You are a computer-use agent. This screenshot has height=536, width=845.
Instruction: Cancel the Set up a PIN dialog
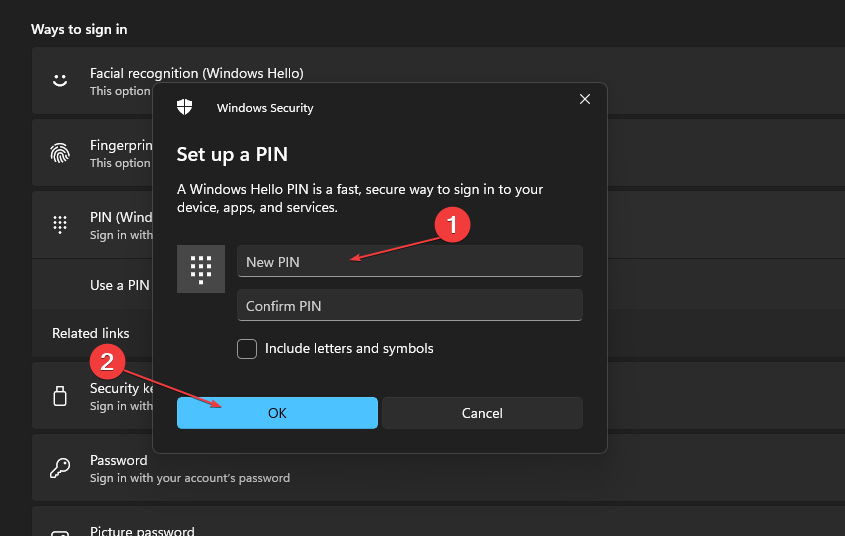(482, 413)
